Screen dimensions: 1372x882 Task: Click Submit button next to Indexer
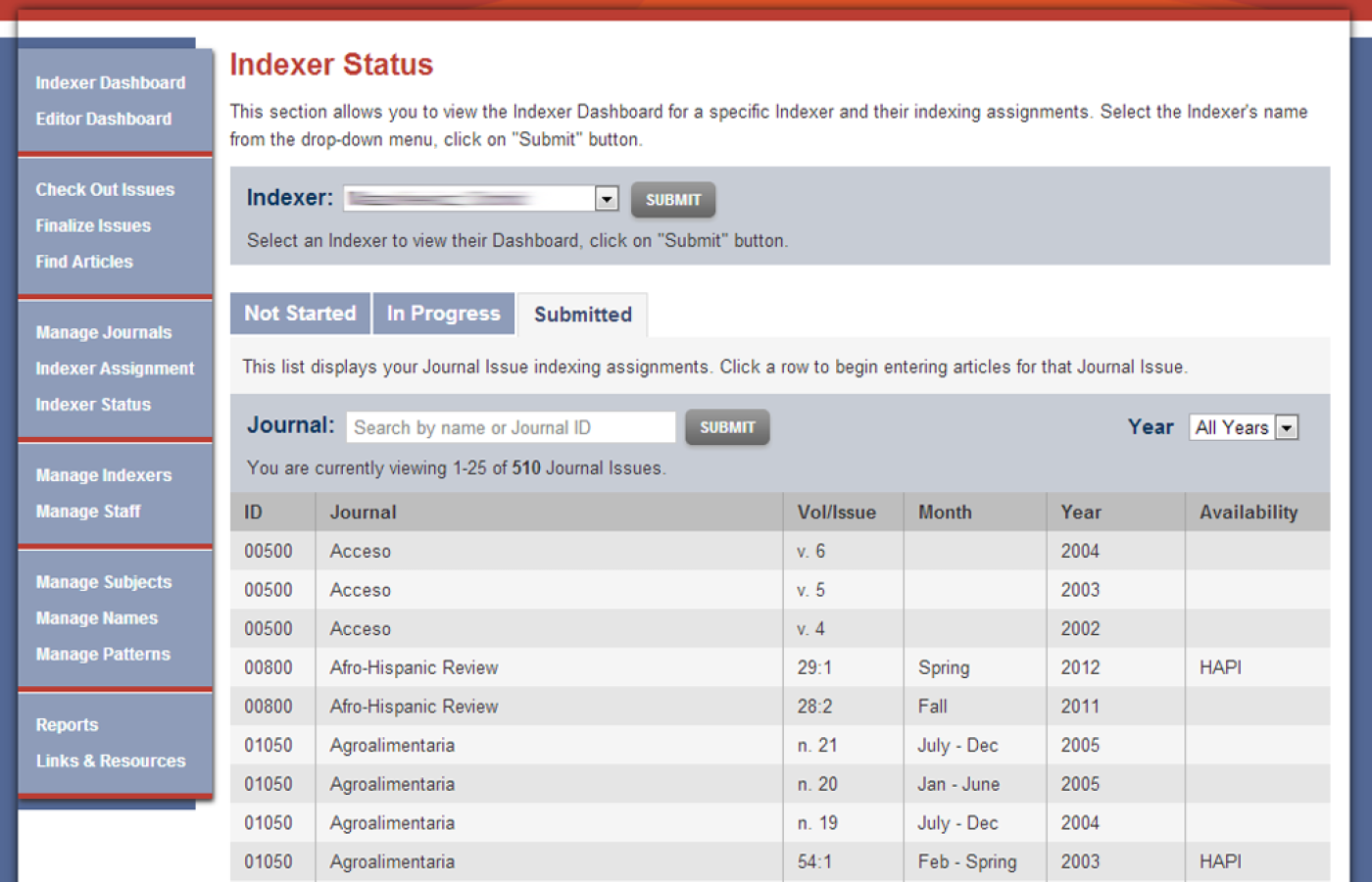point(672,200)
